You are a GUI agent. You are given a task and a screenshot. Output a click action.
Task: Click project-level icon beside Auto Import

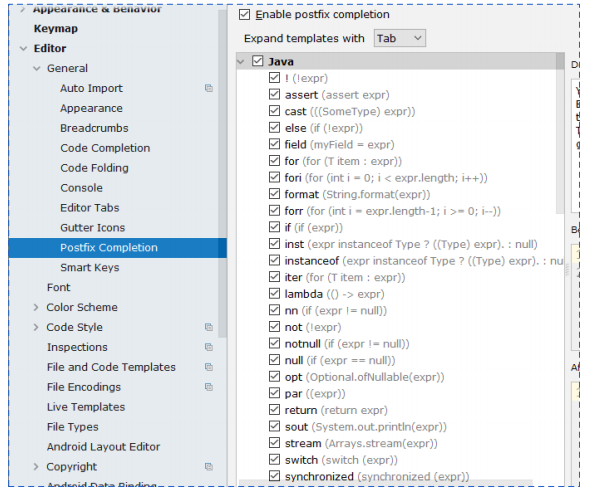coord(209,88)
